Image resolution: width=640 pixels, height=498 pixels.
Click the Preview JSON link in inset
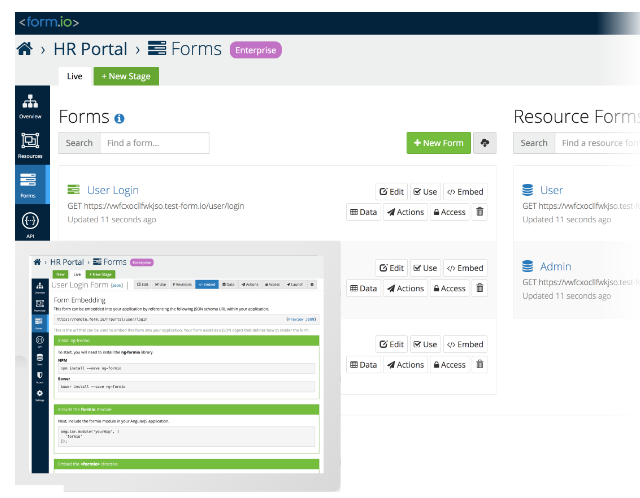301,319
